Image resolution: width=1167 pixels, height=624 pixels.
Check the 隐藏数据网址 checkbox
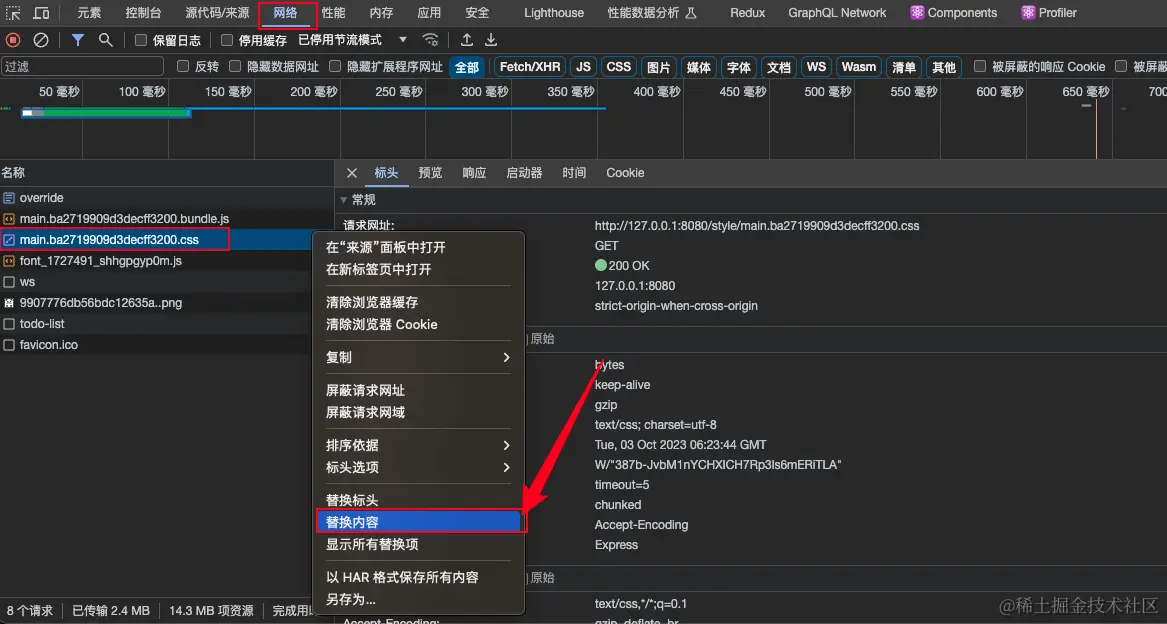pyautogui.click(x=235, y=66)
